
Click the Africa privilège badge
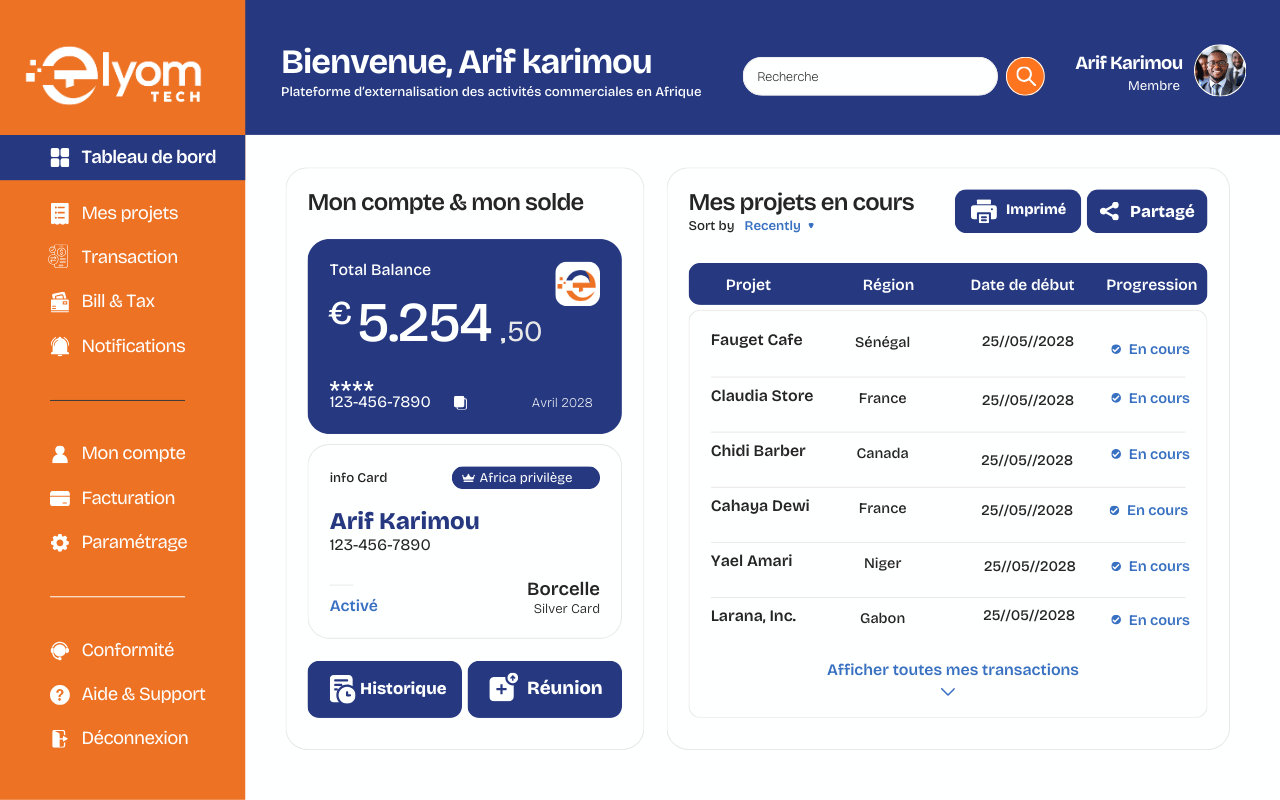pyautogui.click(x=525, y=478)
